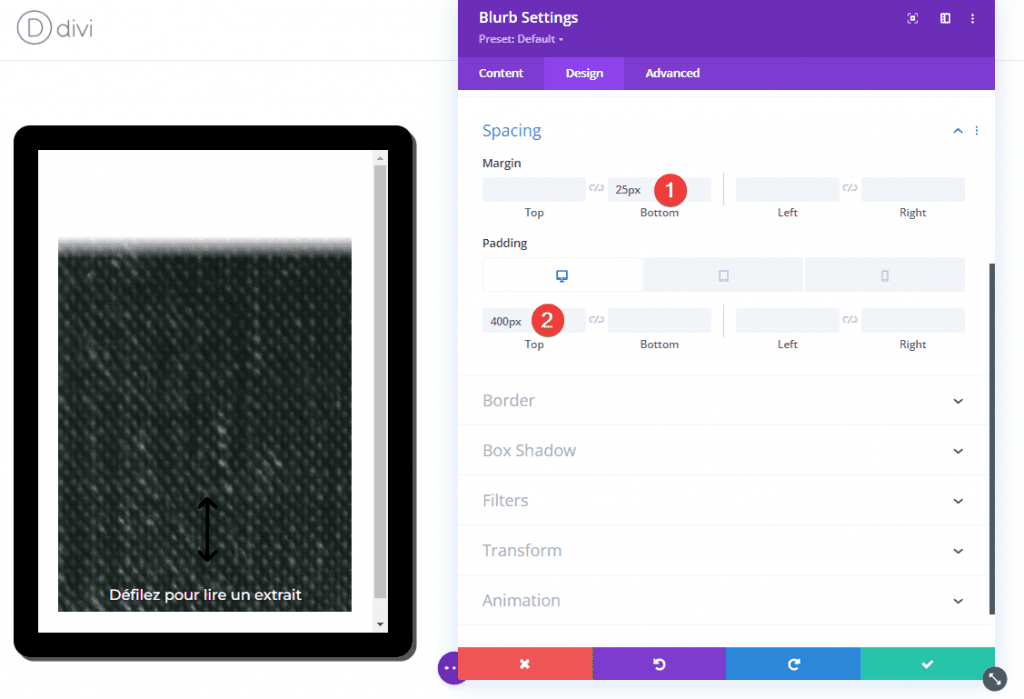1024x699 pixels.
Task: Toggle link between Margin Left and Right
Action: tap(850, 188)
